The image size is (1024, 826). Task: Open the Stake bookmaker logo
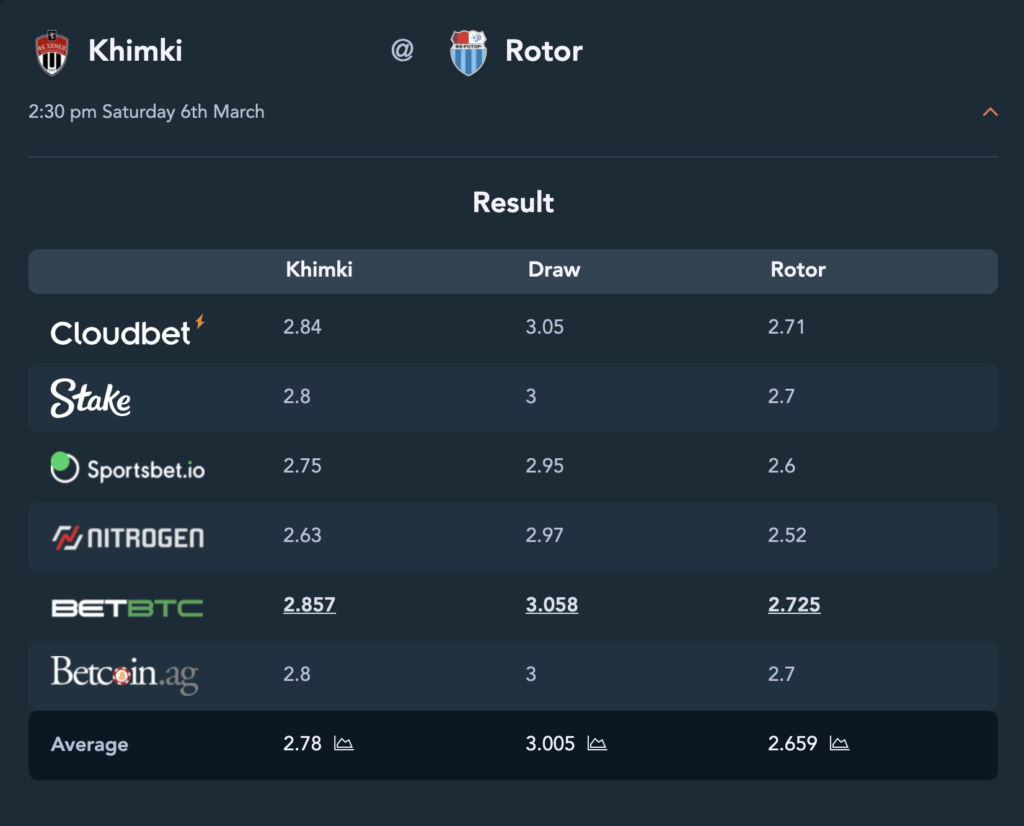(90, 398)
